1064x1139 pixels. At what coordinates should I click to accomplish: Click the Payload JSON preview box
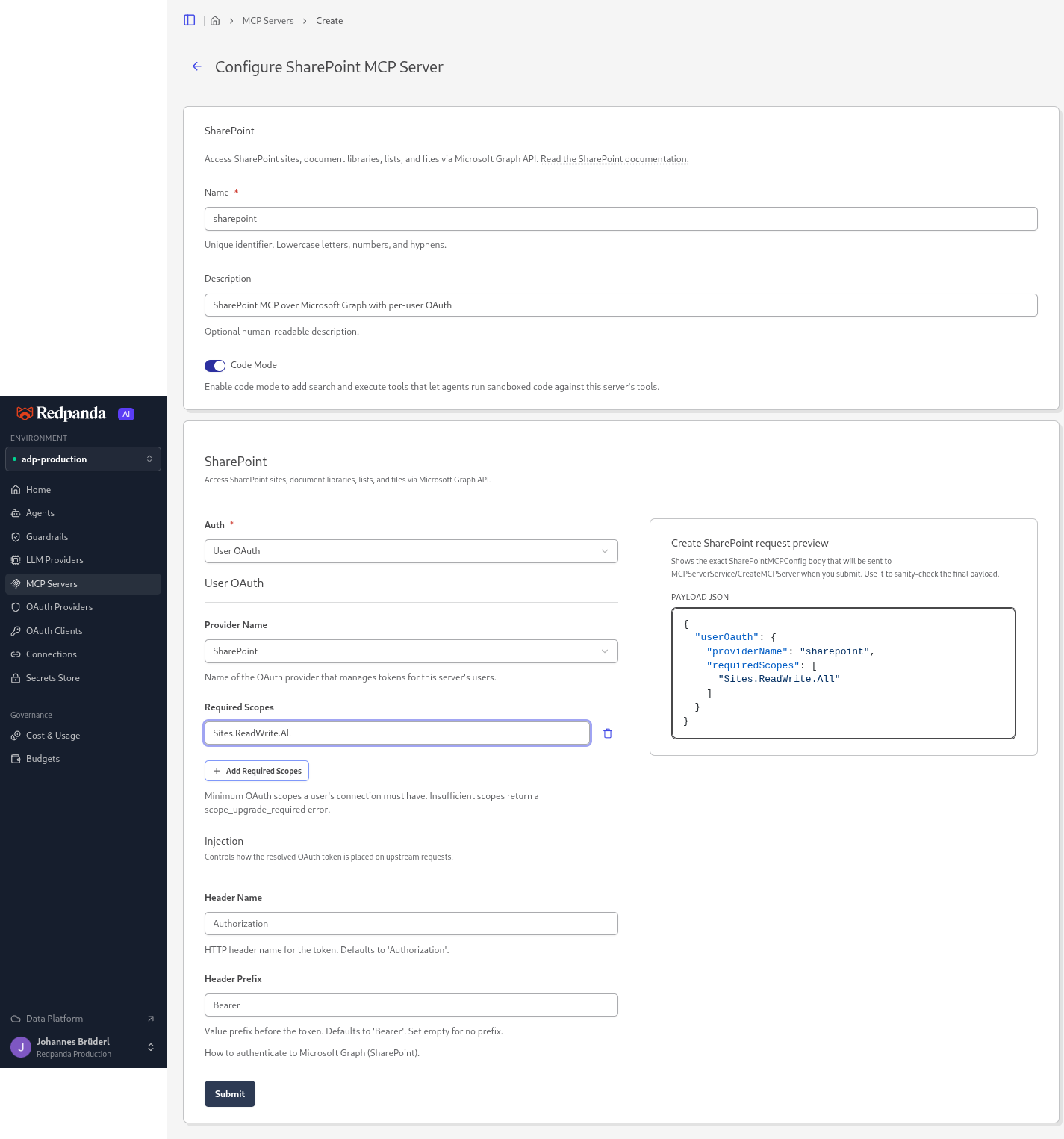[844, 674]
